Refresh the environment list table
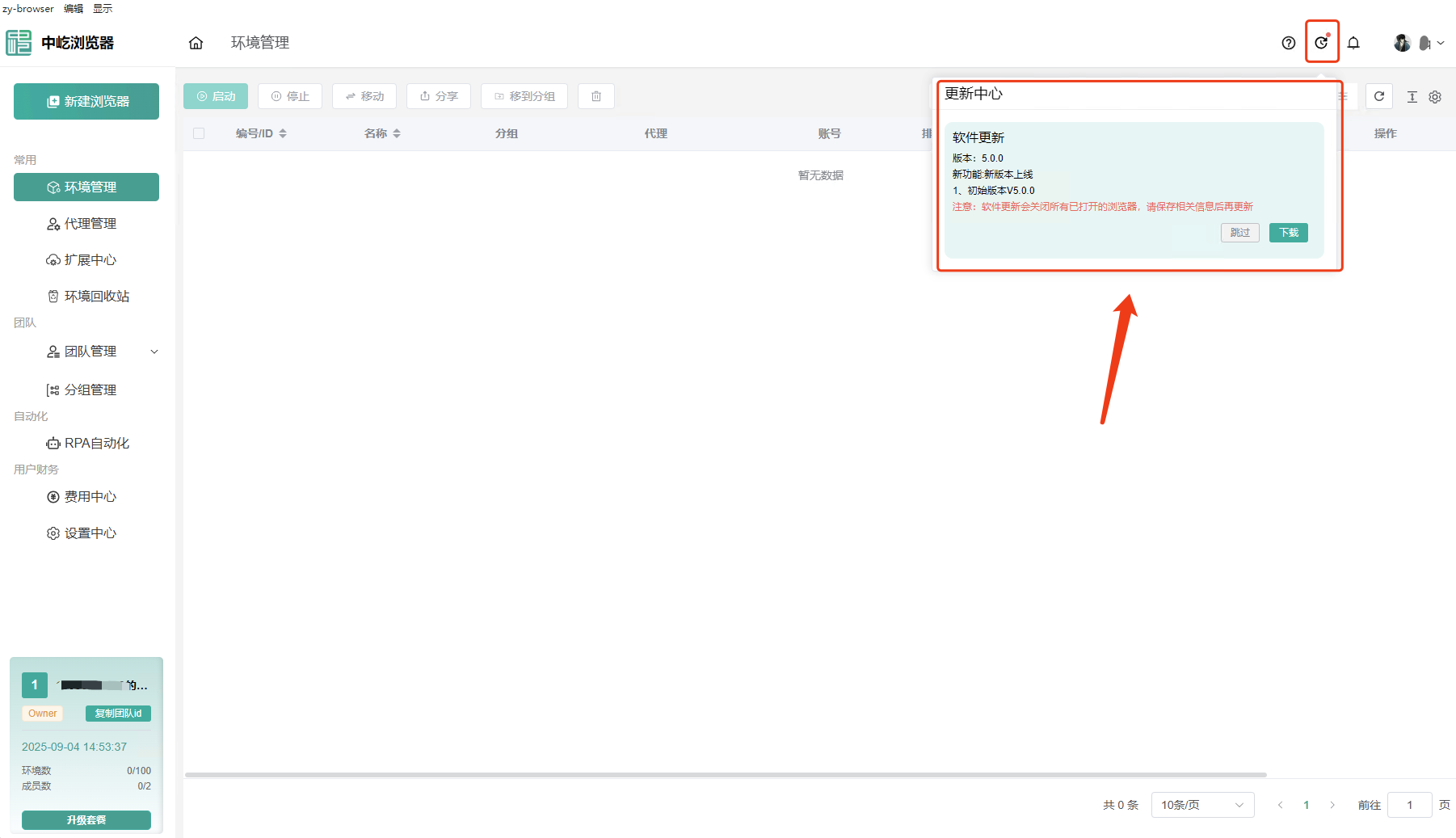The width and height of the screenshot is (1456, 838). (1379, 96)
